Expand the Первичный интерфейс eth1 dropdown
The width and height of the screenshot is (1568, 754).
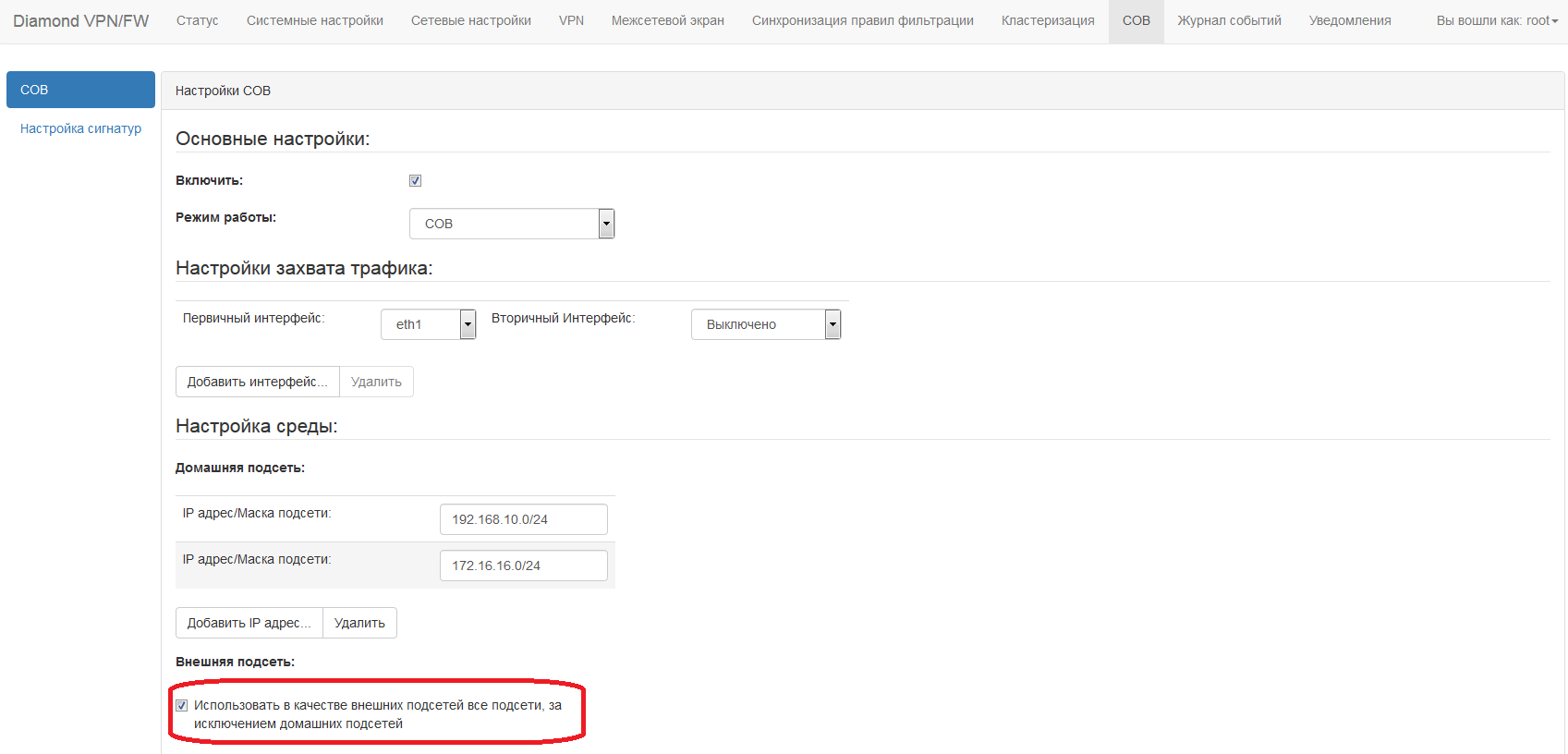tap(428, 324)
